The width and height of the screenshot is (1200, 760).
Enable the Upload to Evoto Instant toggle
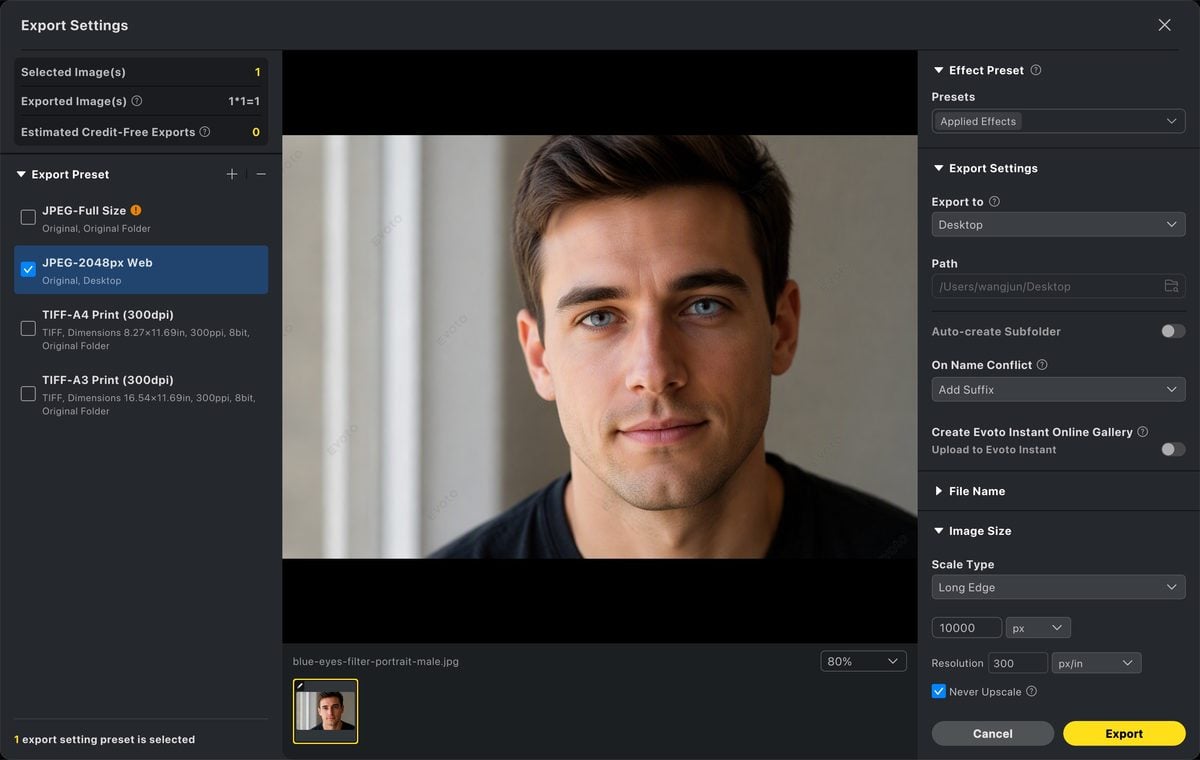(x=1173, y=449)
